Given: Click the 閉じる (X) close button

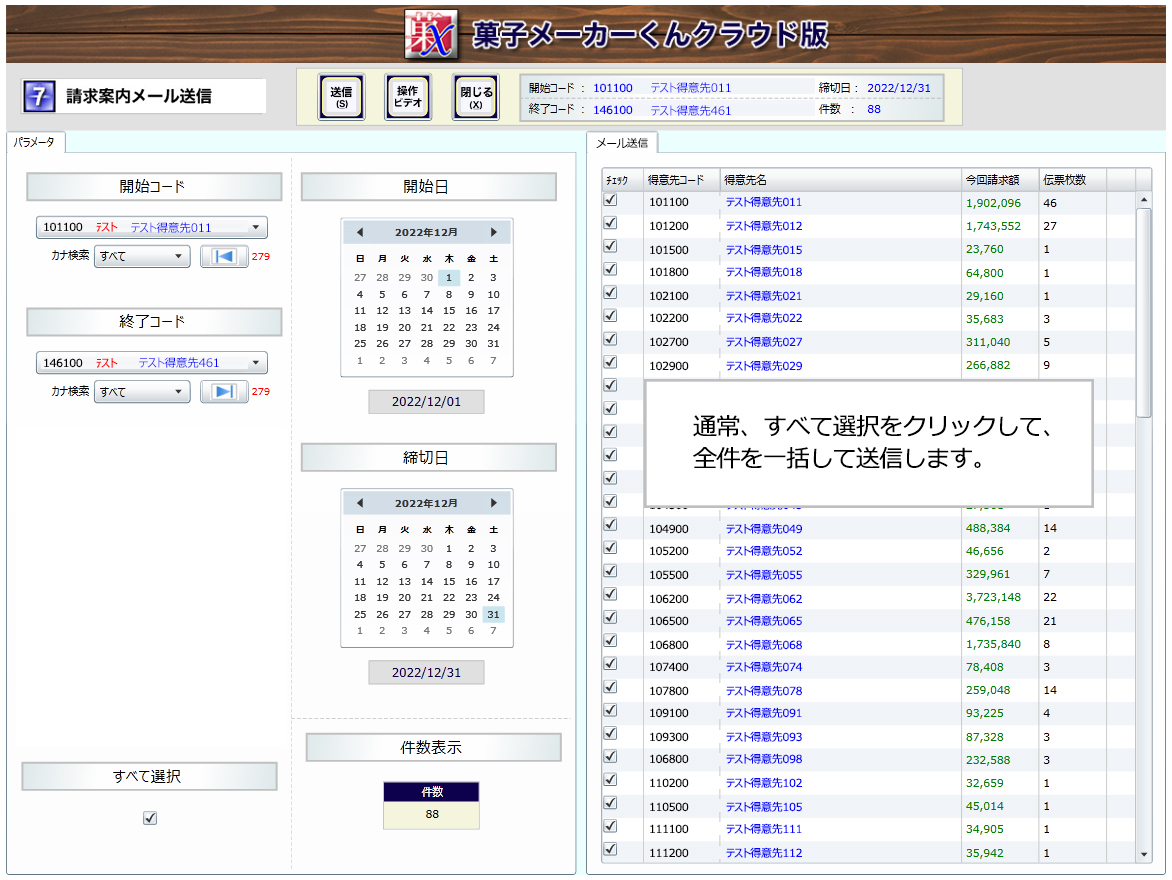Looking at the screenshot, I should tap(475, 97).
